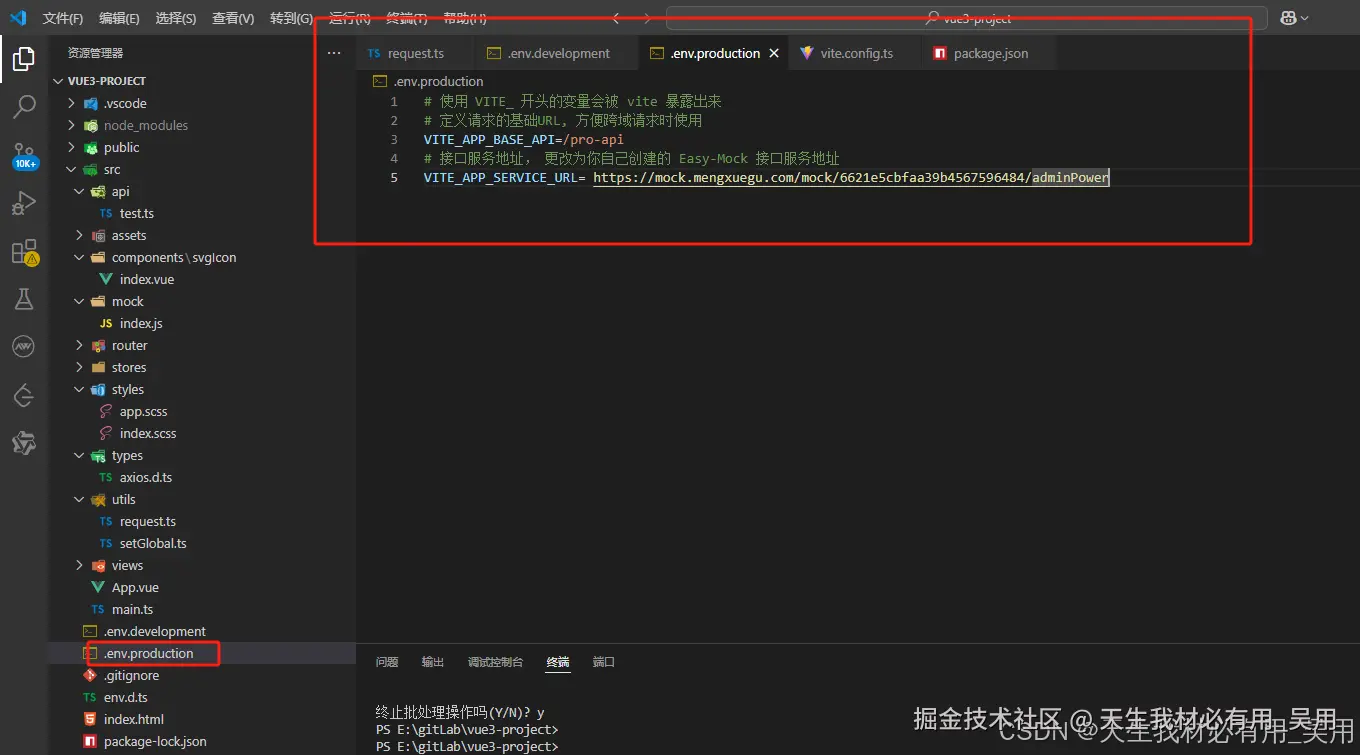Switch to the vite.config.ts tab

(855, 52)
